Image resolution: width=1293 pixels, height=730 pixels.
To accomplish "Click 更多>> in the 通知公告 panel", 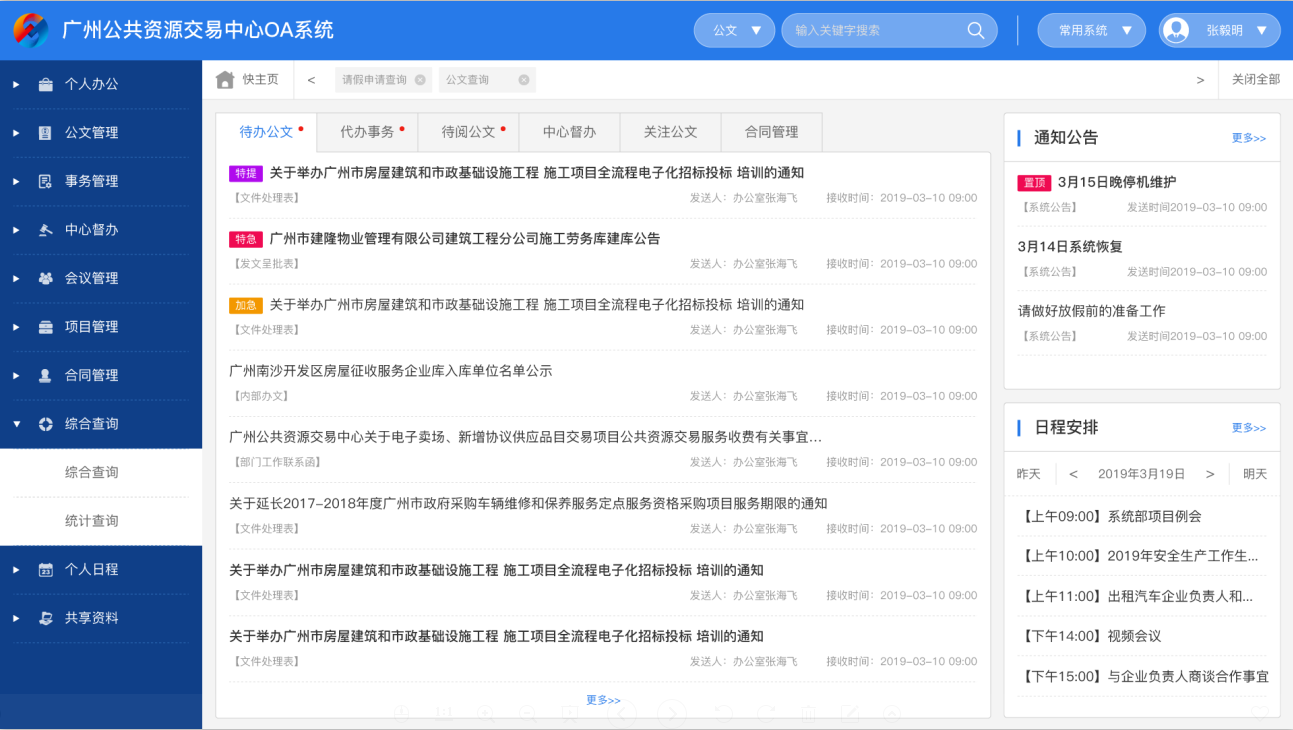I will tap(1248, 137).
